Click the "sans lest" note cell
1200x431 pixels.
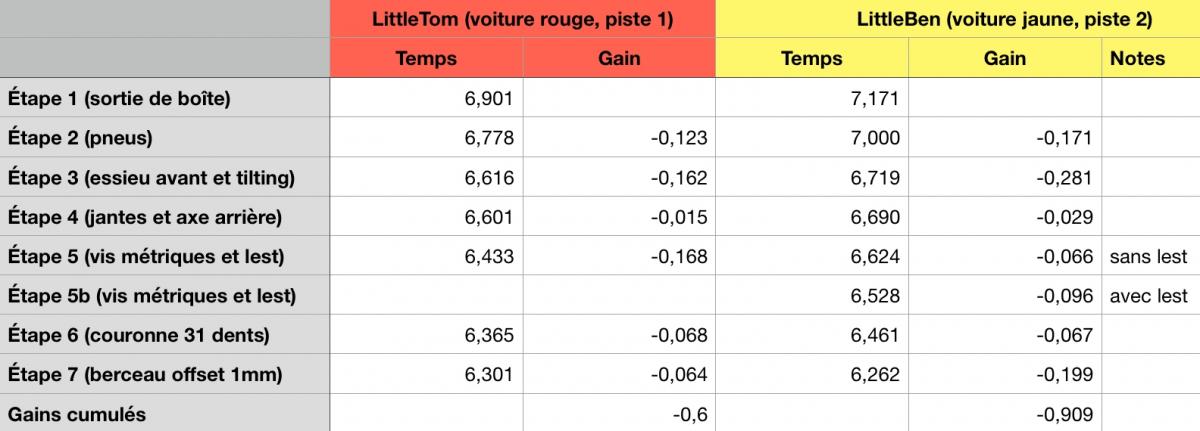pyautogui.click(x=1148, y=256)
